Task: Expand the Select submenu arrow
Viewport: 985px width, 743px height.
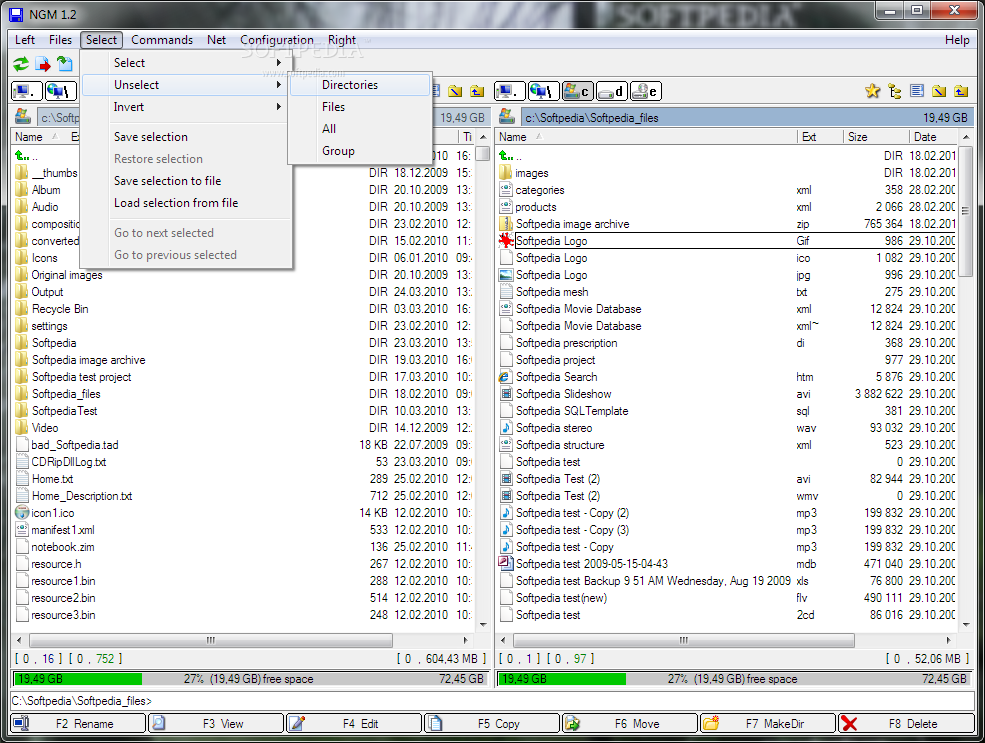Action: click(279, 63)
